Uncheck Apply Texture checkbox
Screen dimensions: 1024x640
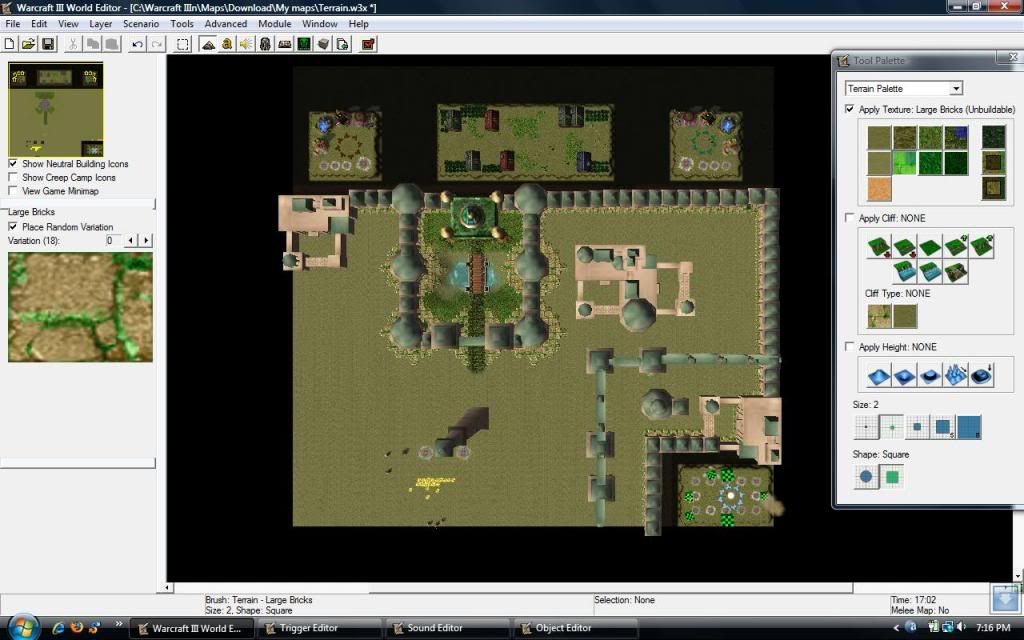[x=850, y=109]
